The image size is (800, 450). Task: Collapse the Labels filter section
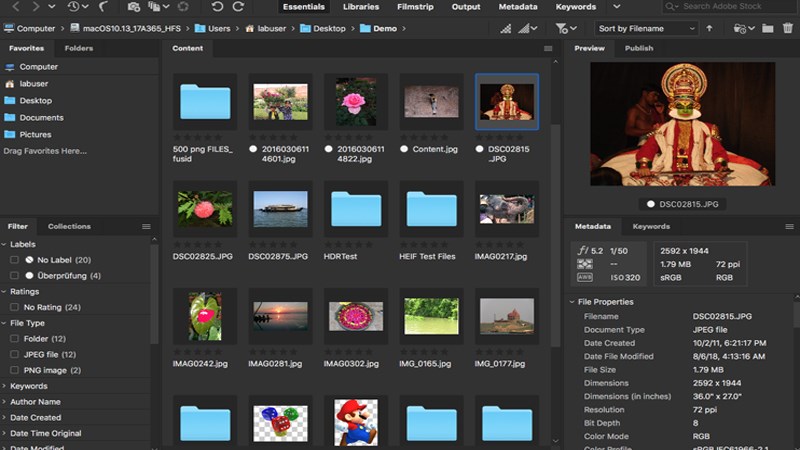[x=4, y=244]
